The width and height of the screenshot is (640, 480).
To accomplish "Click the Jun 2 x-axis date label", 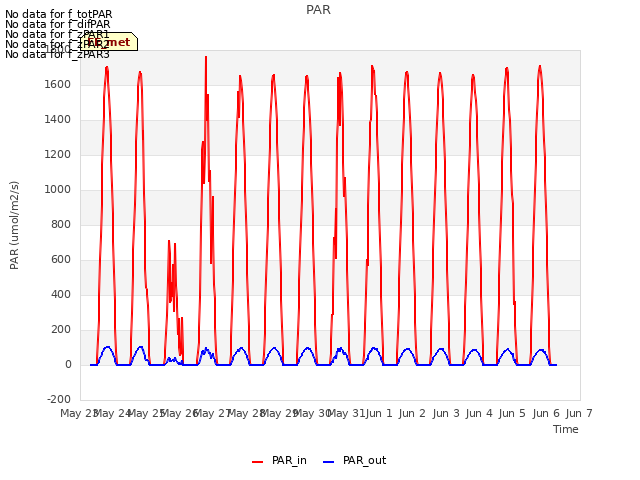I will pyautogui.click(x=412, y=413).
